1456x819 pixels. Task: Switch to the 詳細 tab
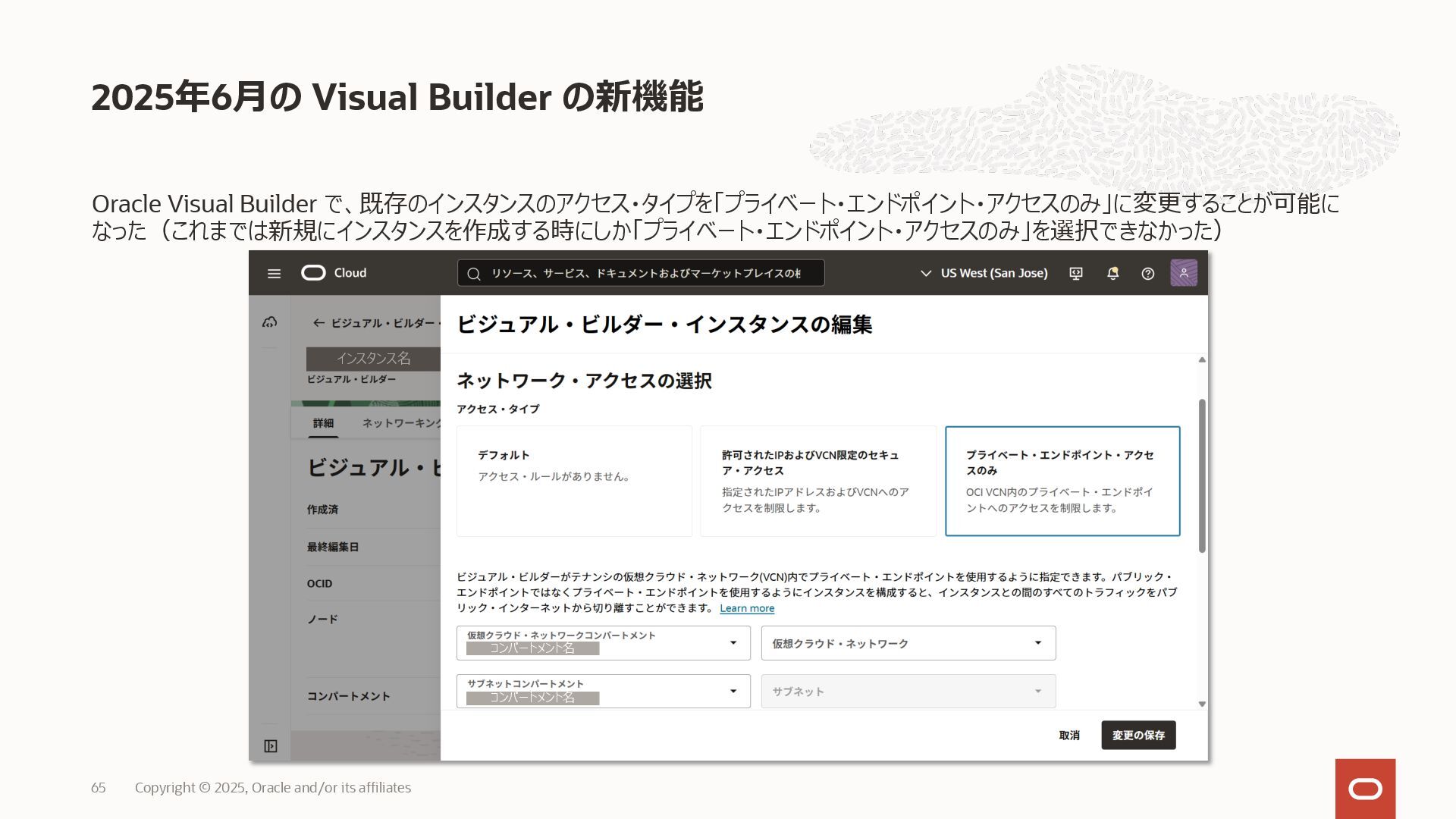click(x=323, y=423)
